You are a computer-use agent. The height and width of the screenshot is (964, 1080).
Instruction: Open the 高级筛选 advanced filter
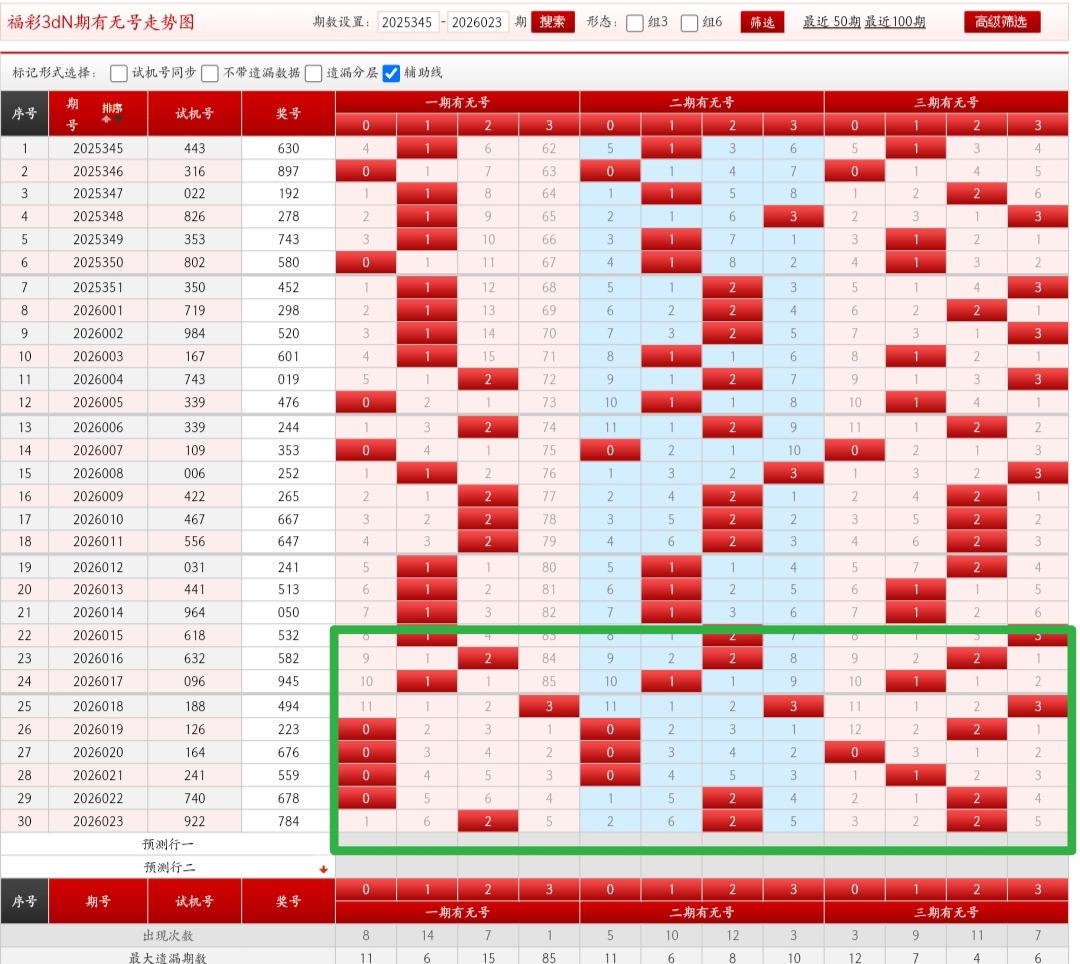click(1001, 22)
